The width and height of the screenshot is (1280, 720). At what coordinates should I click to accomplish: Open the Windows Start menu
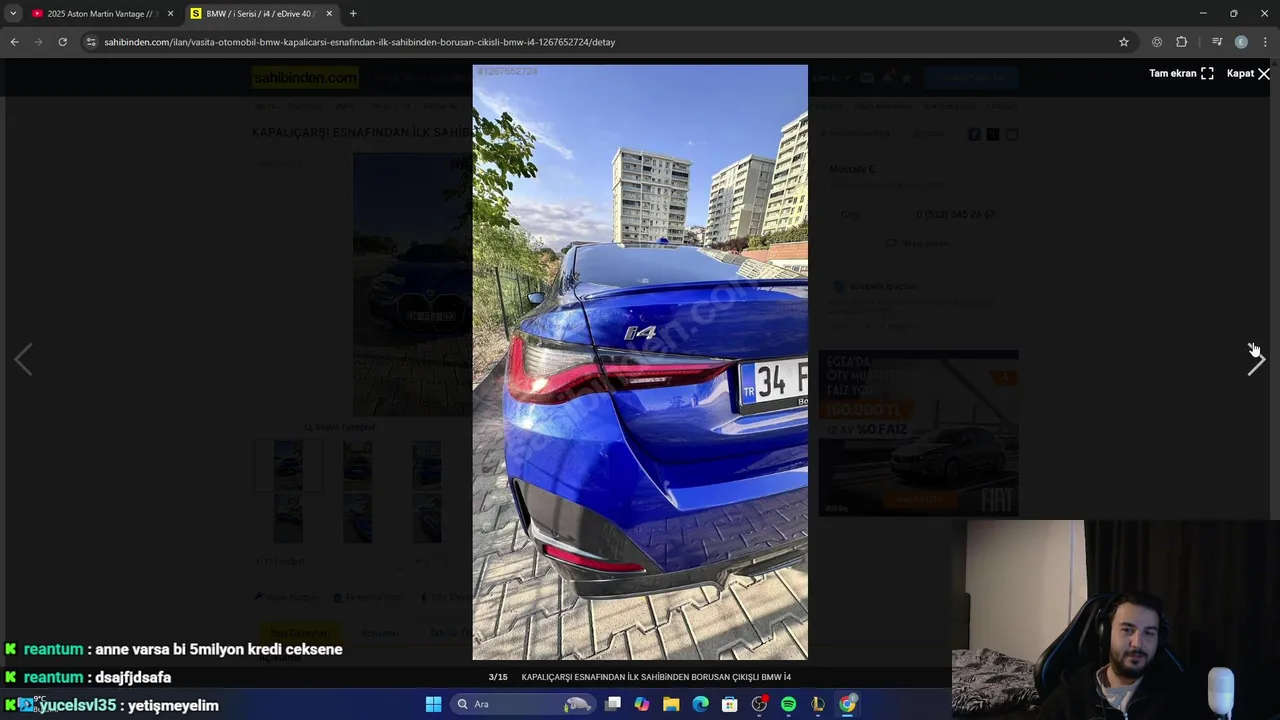pyautogui.click(x=433, y=704)
